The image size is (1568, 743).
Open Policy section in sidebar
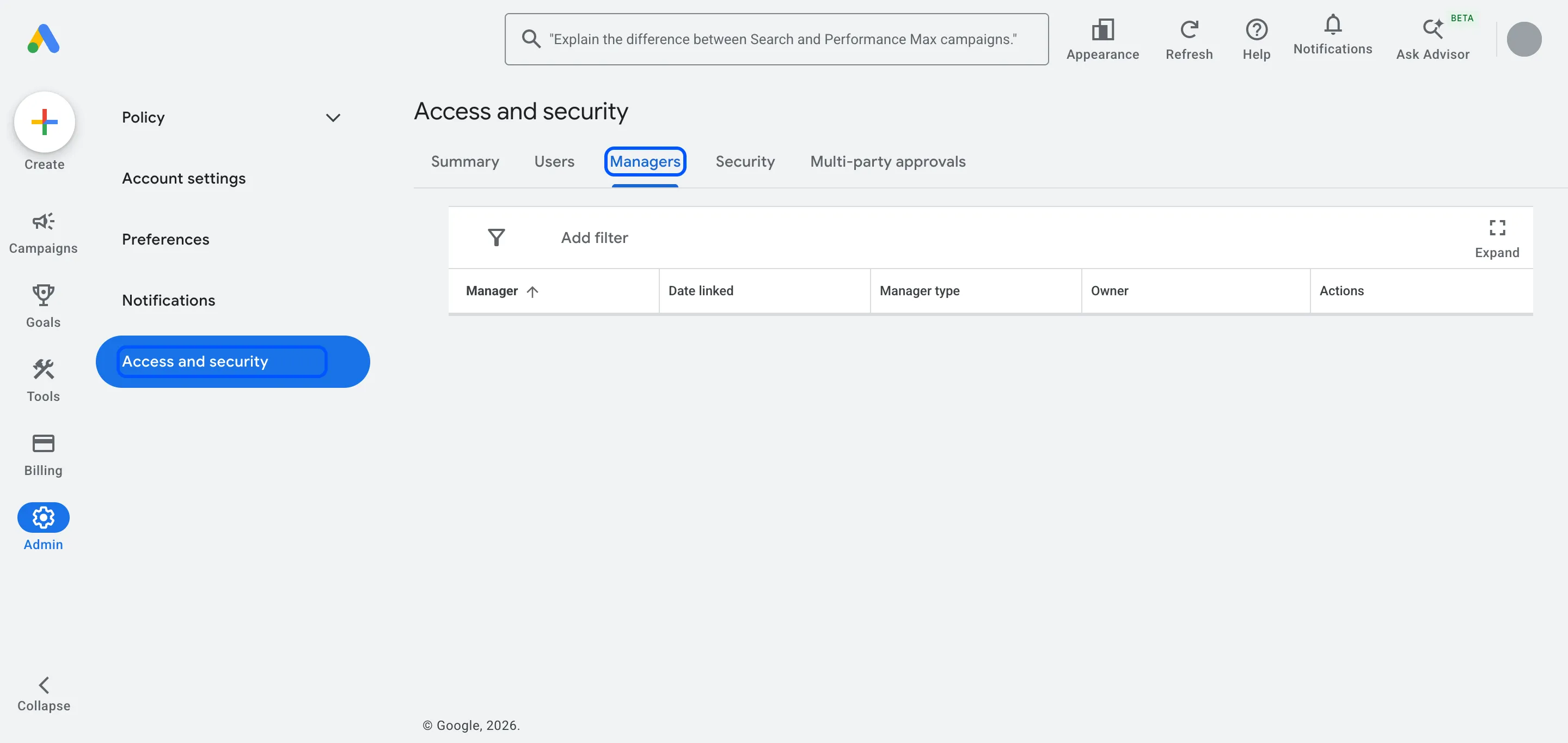tap(143, 118)
